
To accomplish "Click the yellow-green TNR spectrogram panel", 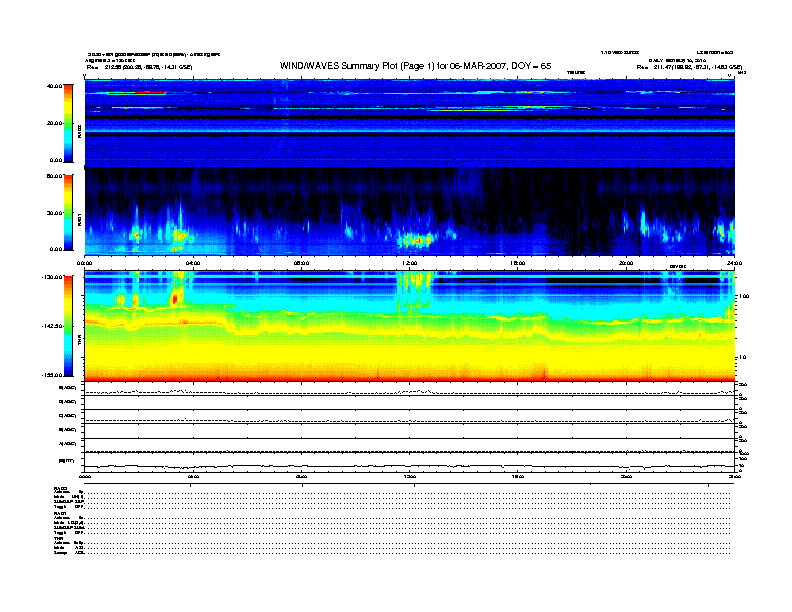I will (x=409, y=326).
